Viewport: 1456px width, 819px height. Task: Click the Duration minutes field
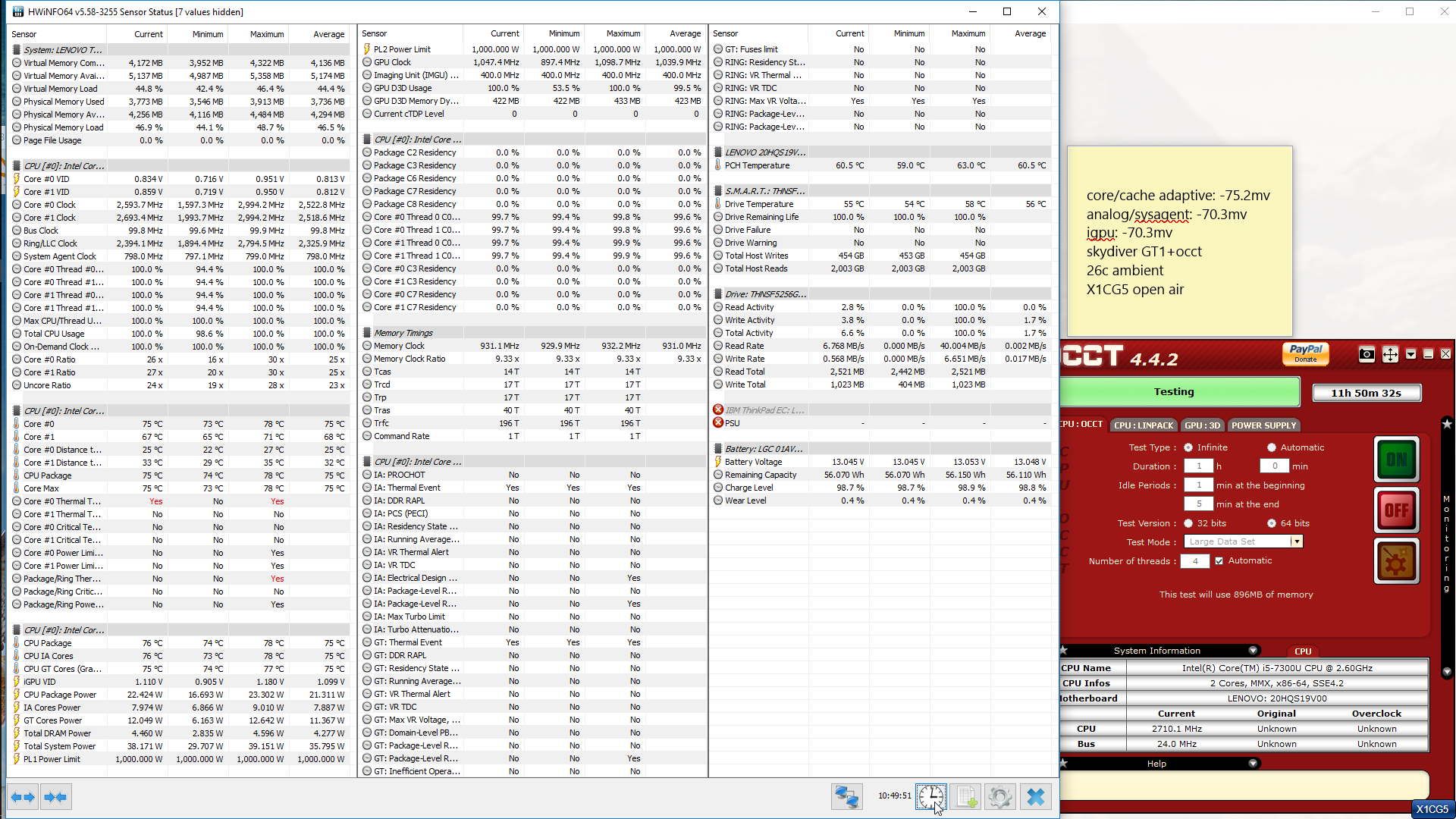coord(1275,466)
